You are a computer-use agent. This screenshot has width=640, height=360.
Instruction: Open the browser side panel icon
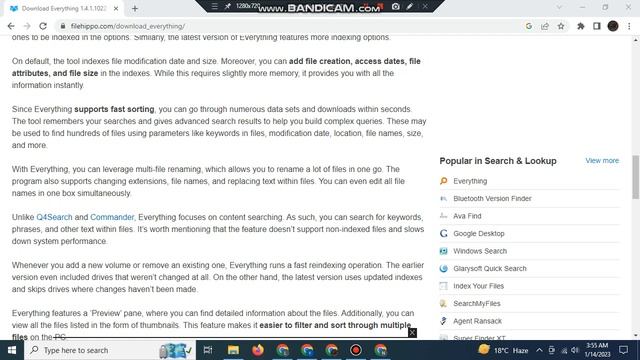coord(597,26)
